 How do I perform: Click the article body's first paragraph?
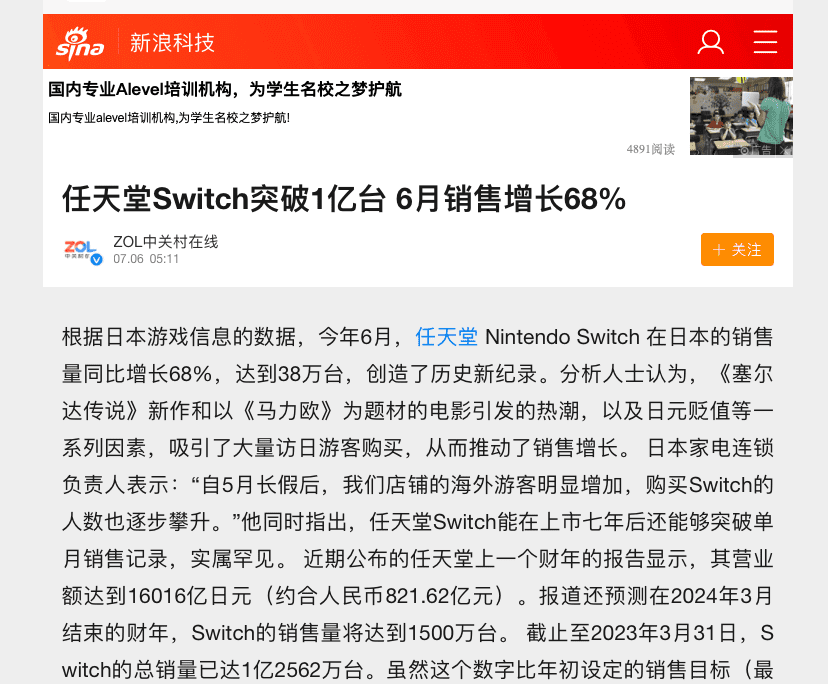click(418, 503)
